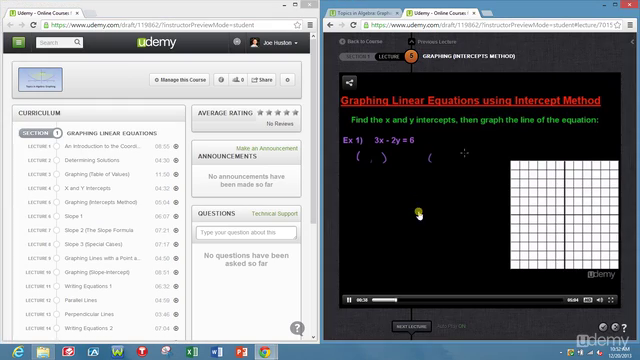
Task: Click the Section 1 breadcrumb pill
Action: (357, 56)
